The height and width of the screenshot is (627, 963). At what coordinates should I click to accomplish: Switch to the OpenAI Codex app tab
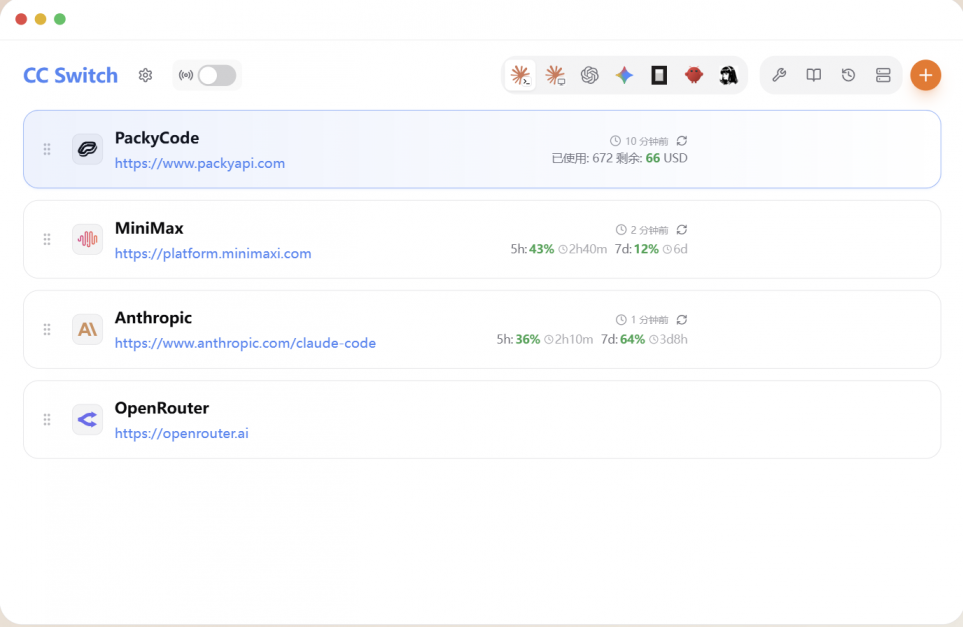point(590,76)
